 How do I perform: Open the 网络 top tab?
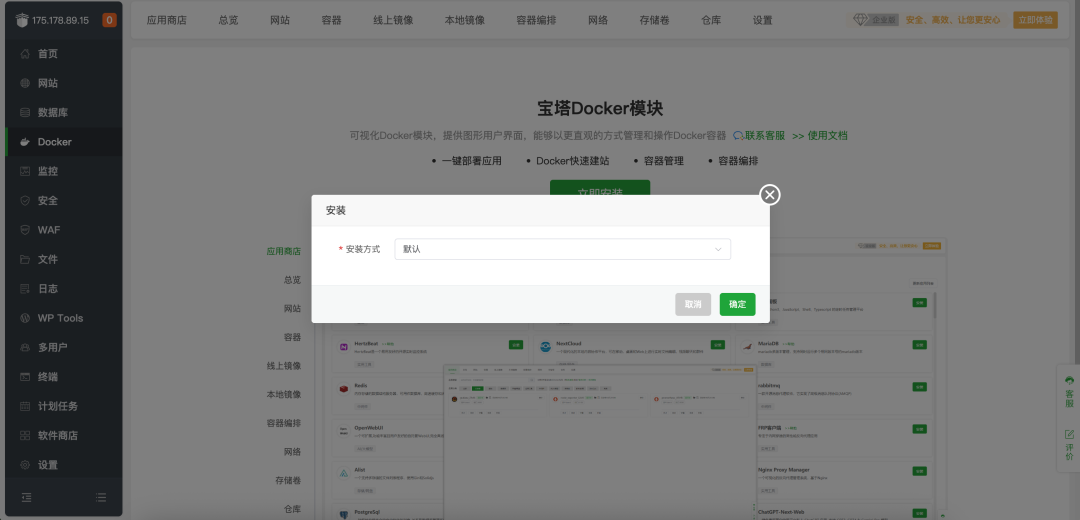pos(599,20)
